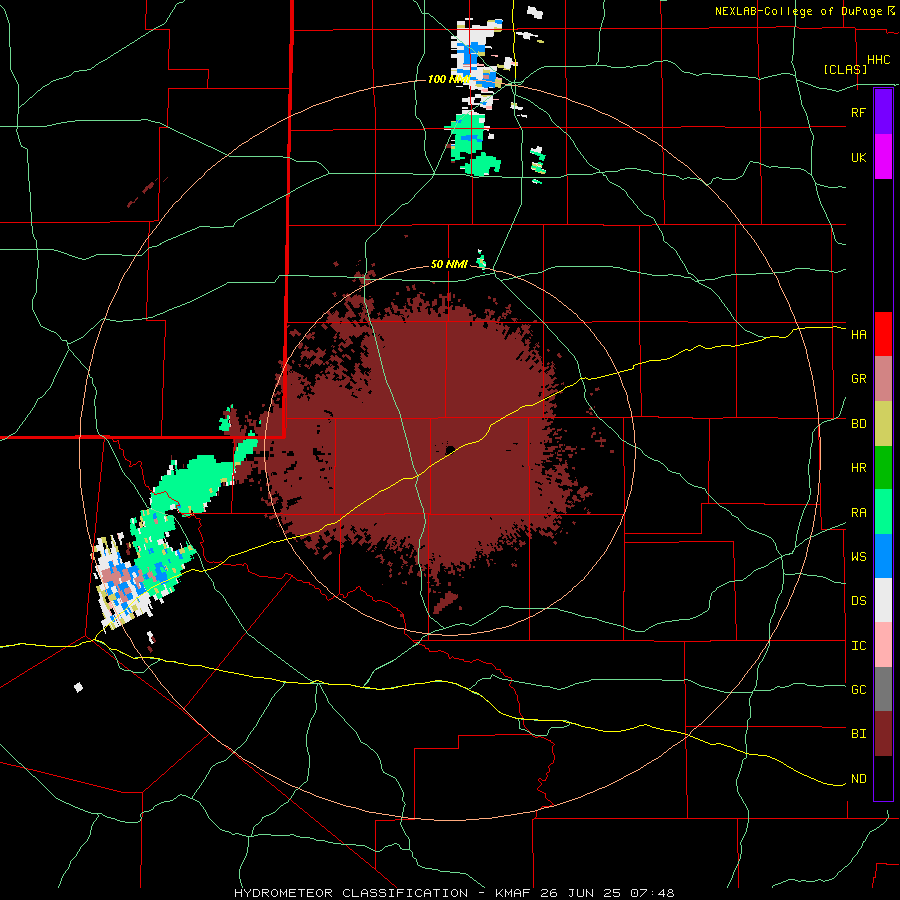Viewport: 900px width, 900px height.
Task: Click the blue WS legend swatch
Action: click(x=883, y=556)
